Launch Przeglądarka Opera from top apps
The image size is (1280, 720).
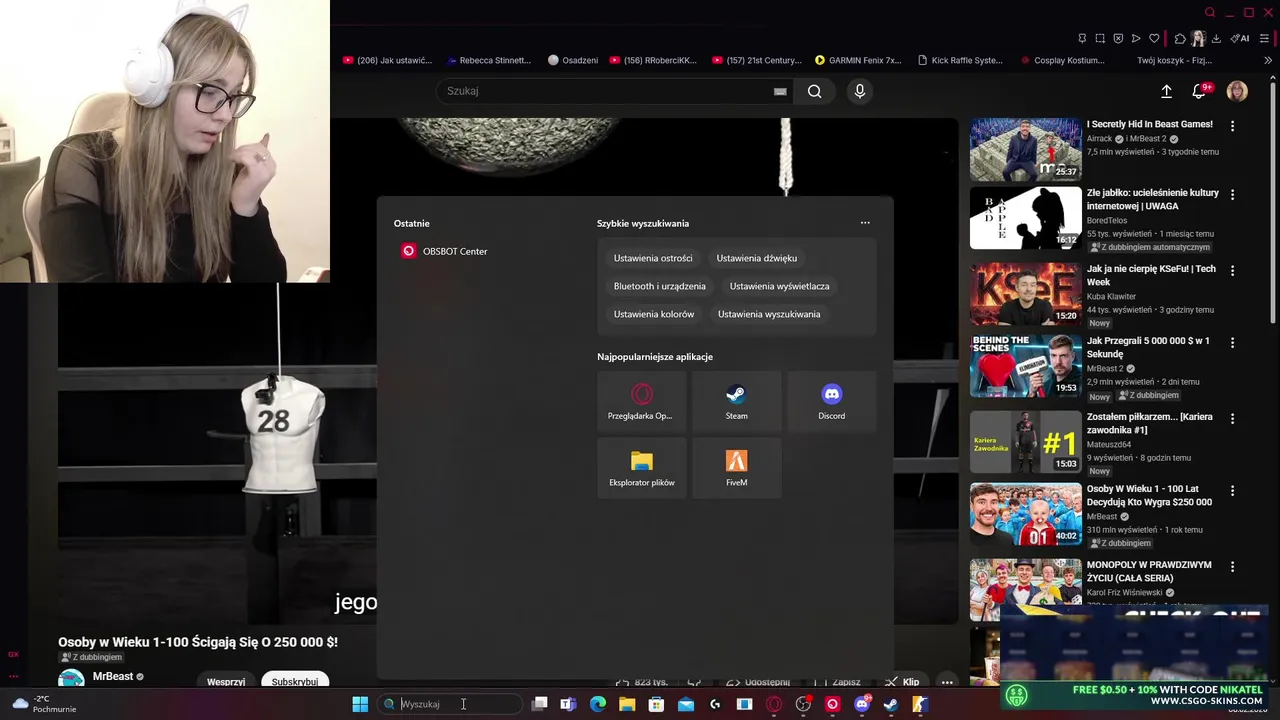(641, 401)
